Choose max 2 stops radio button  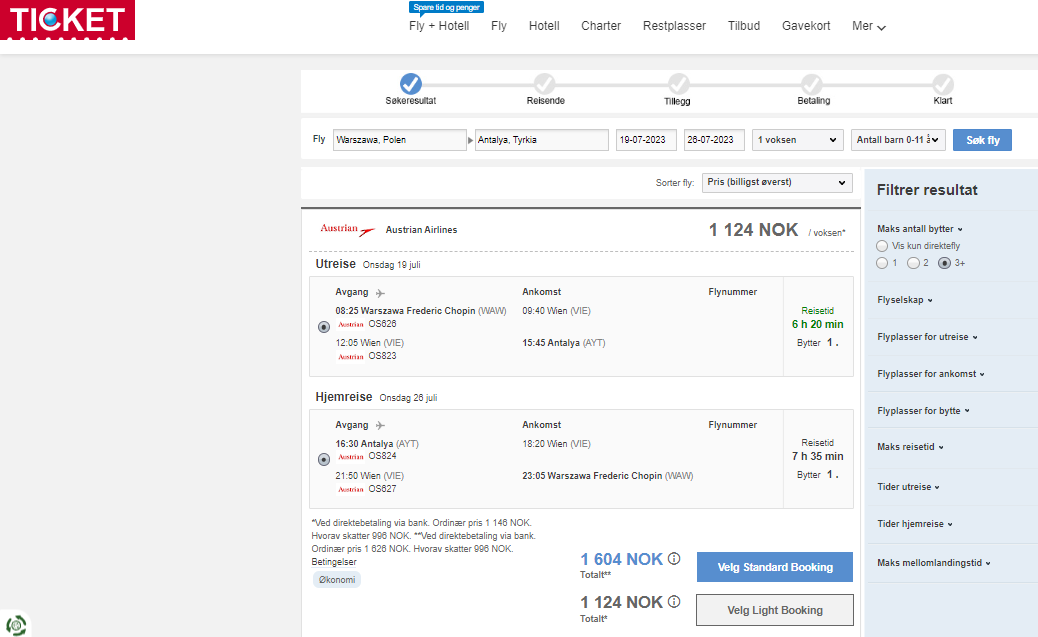pos(914,264)
